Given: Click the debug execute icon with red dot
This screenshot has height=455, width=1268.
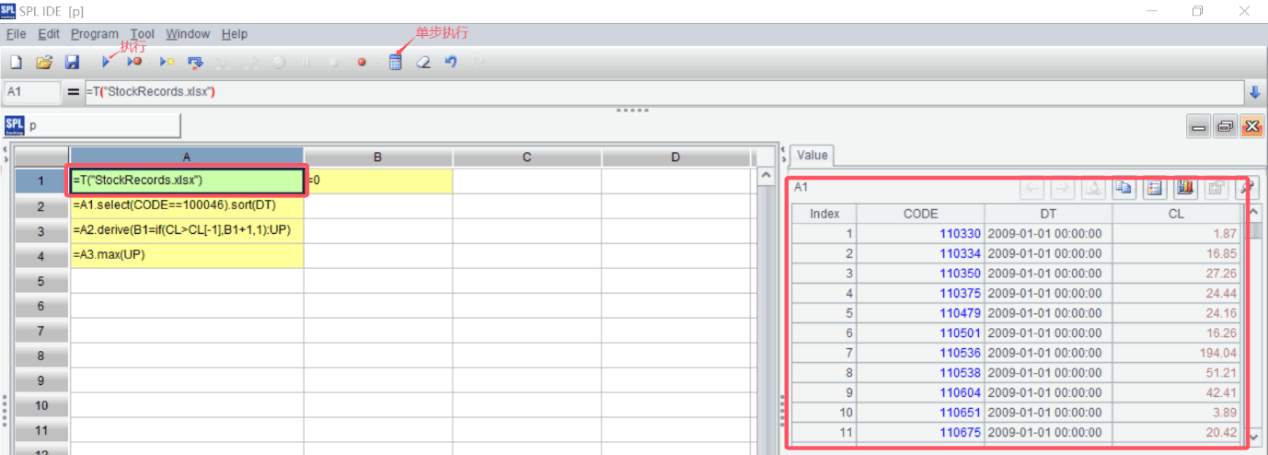Looking at the screenshot, I should [135, 62].
